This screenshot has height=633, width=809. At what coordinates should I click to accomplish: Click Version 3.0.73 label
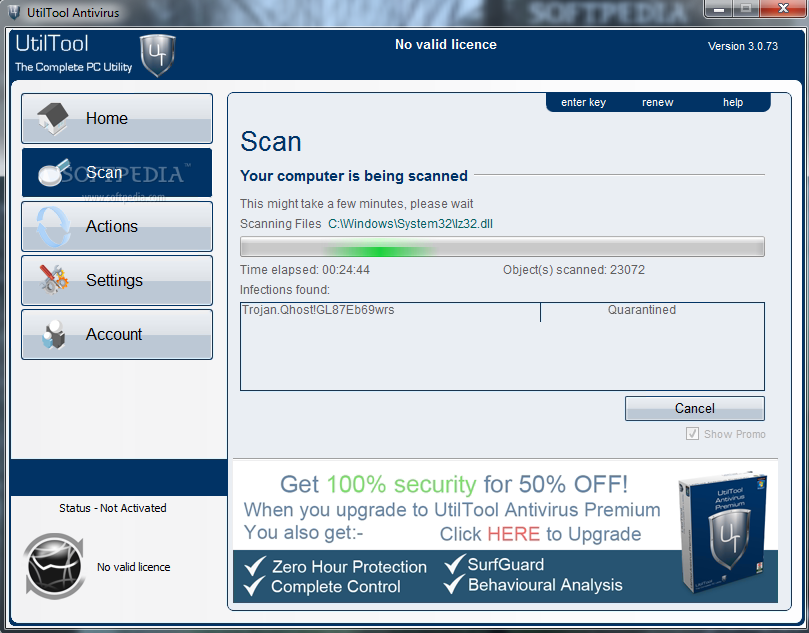(742, 46)
